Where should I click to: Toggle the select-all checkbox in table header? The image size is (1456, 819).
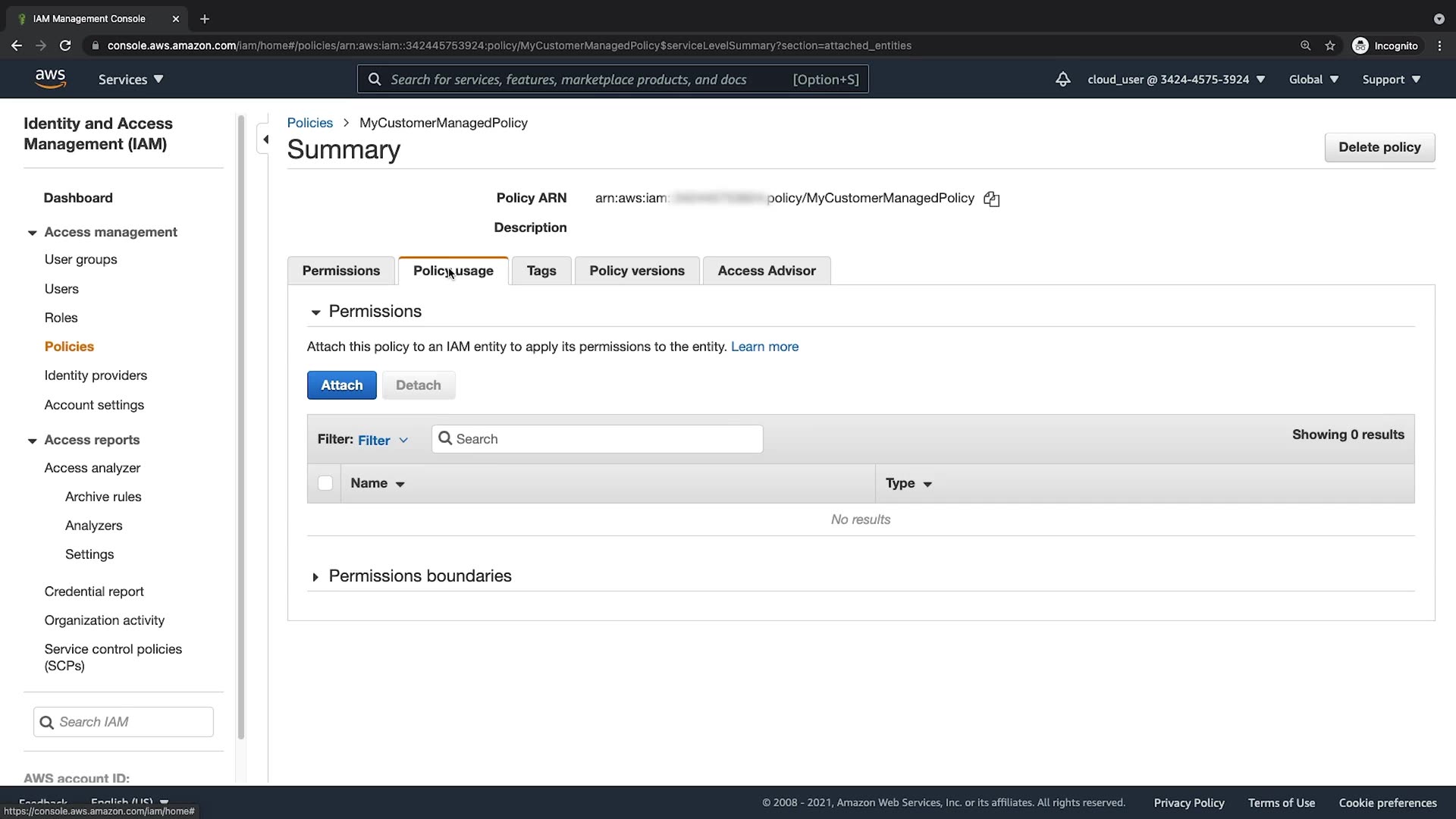pos(325,483)
